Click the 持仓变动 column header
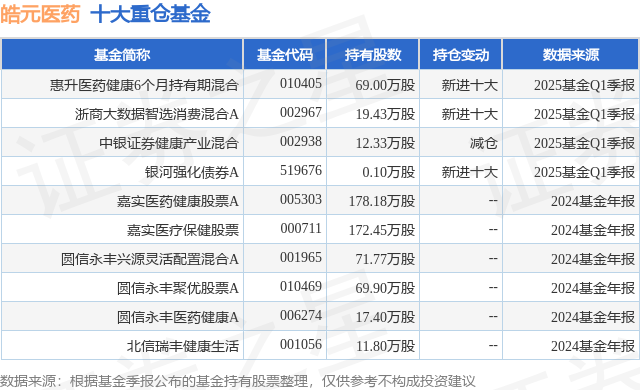 point(461,55)
